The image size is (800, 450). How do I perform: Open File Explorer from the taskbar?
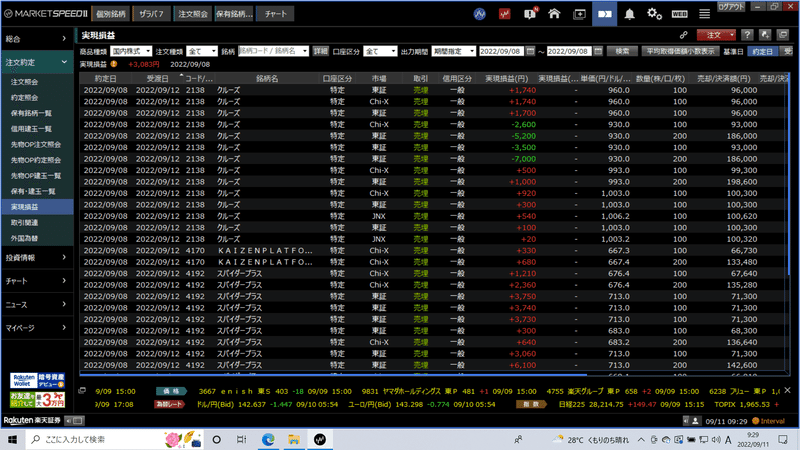pos(294,439)
